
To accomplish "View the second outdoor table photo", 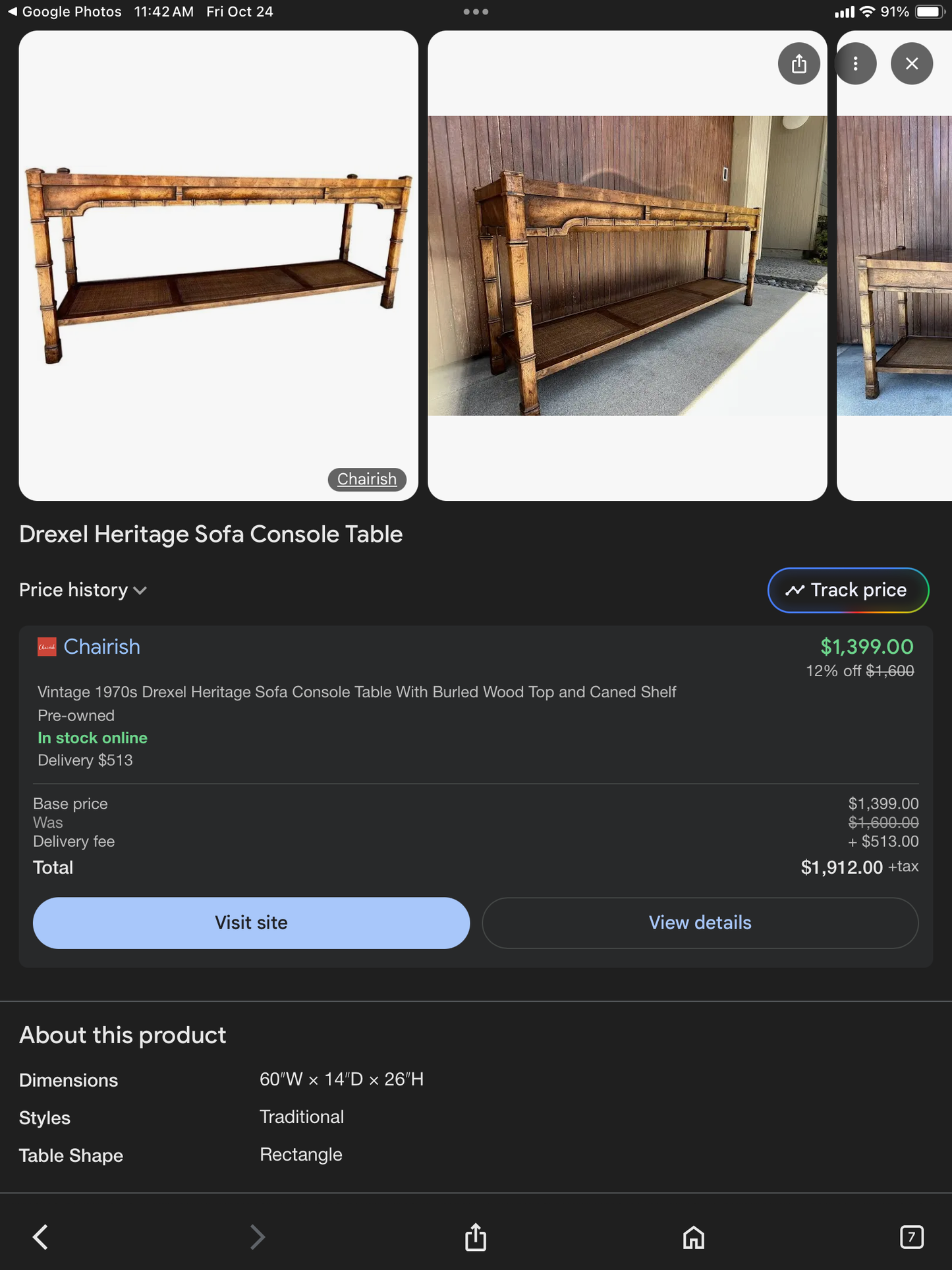I will [x=627, y=265].
